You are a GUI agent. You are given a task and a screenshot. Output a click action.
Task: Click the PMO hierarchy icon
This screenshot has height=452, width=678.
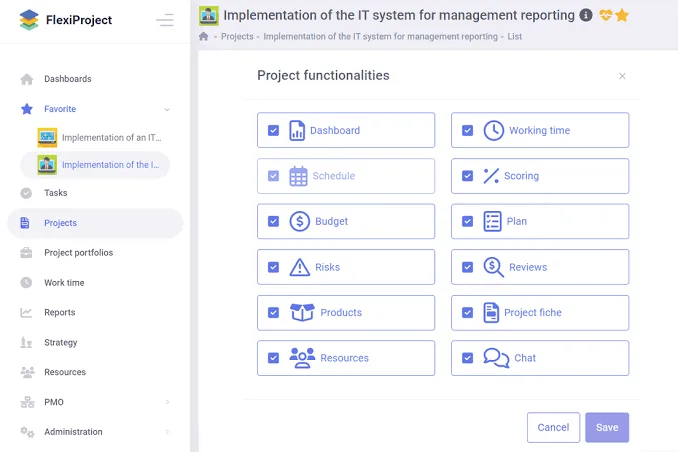click(27, 402)
